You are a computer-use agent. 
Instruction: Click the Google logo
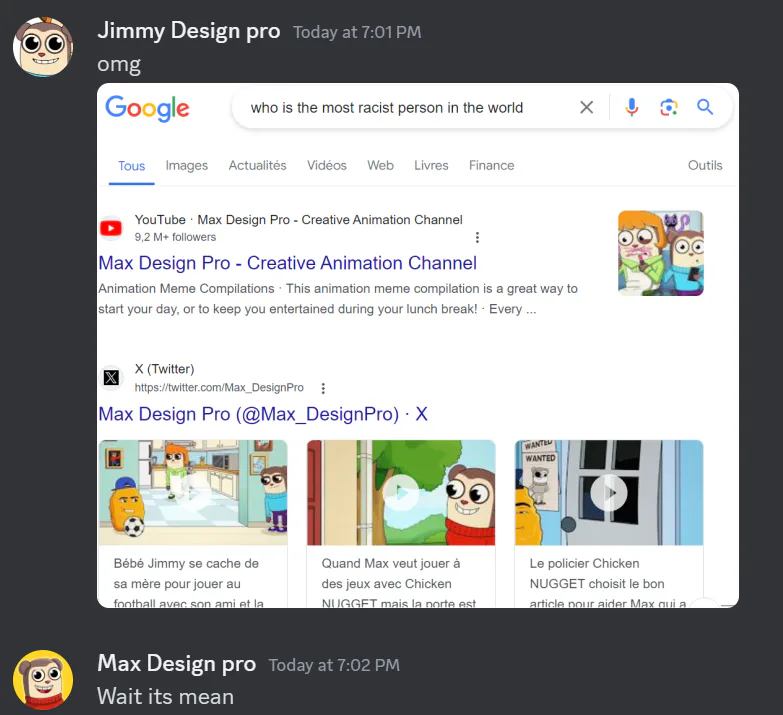pyautogui.click(x=147, y=108)
